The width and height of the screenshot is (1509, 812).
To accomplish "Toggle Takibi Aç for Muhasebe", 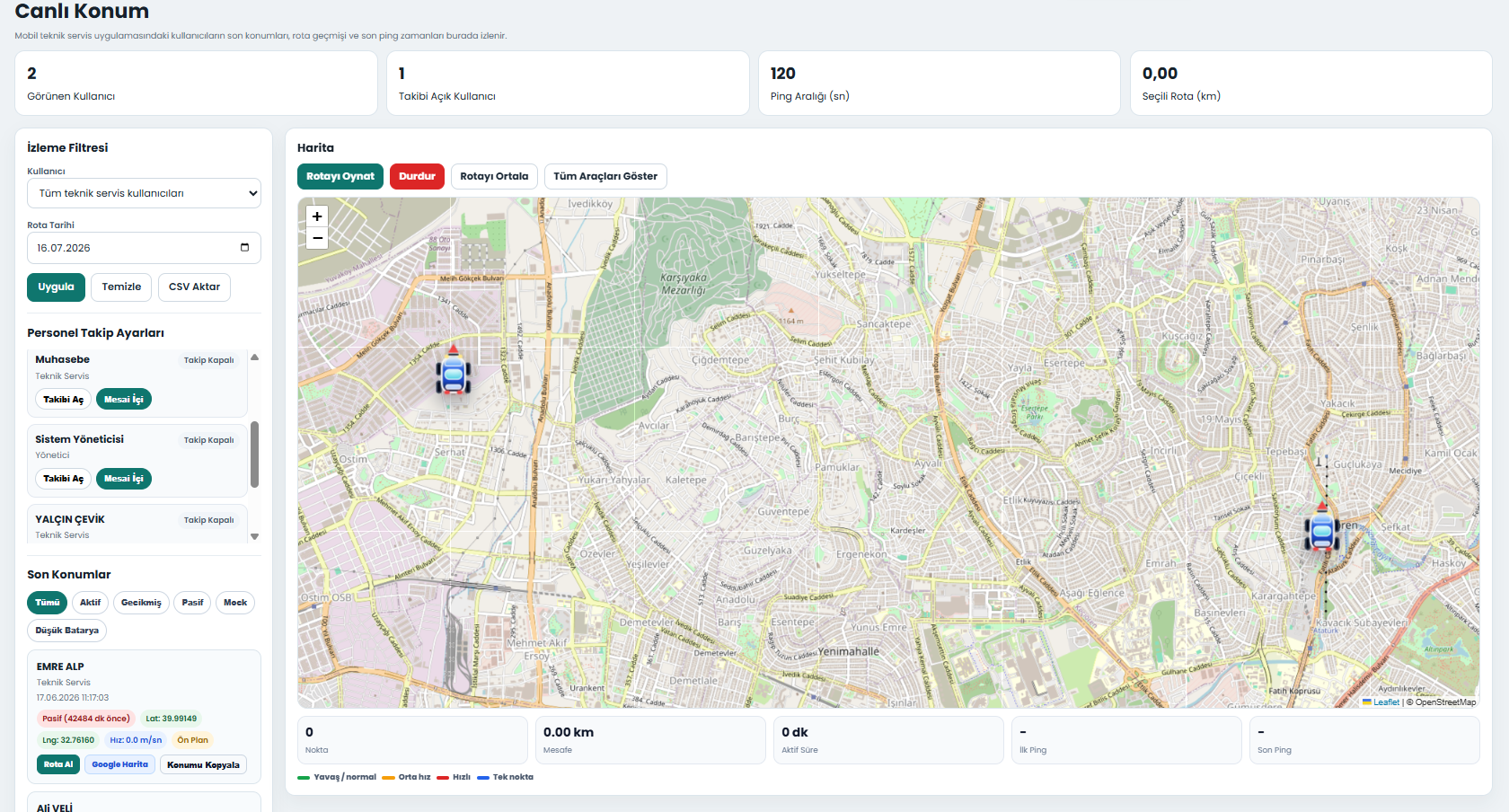I will pyautogui.click(x=63, y=400).
